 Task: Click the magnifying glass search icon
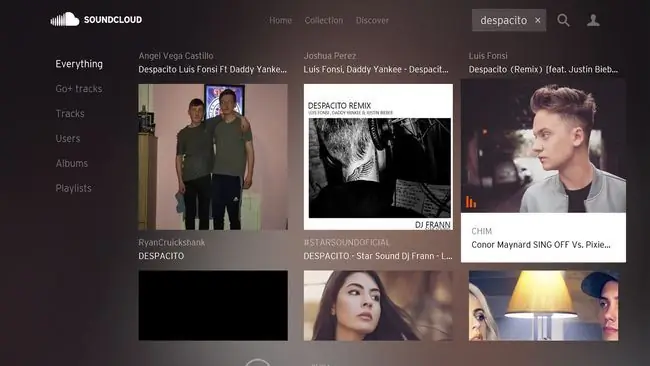563,20
